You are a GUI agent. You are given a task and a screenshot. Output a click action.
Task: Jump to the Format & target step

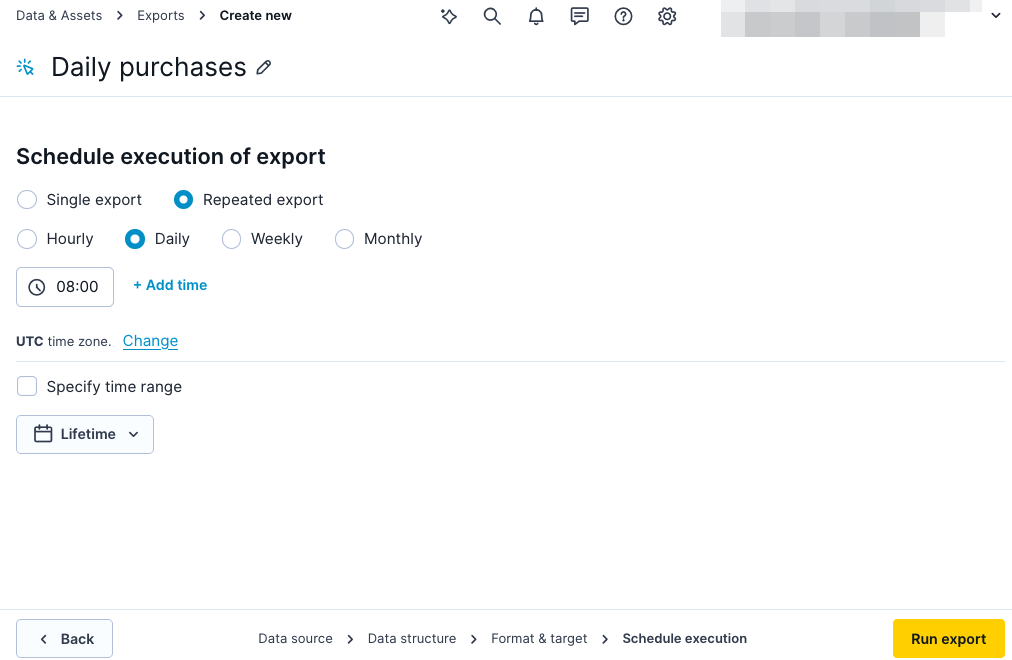click(x=539, y=639)
